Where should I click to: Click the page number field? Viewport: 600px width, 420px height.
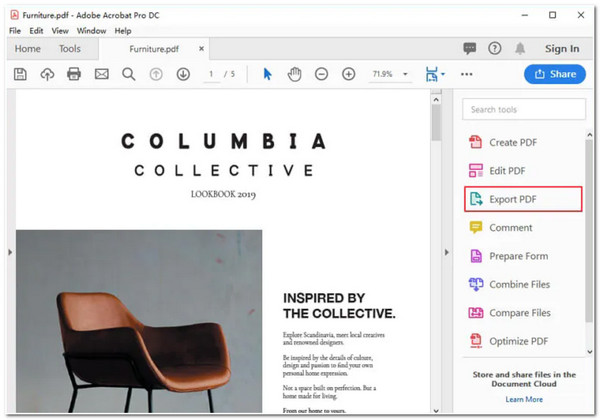click(211, 74)
